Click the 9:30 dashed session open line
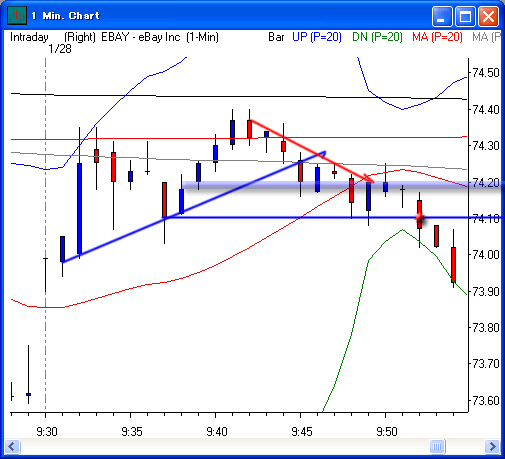The height and width of the screenshot is (459, 505). point(45,235)
